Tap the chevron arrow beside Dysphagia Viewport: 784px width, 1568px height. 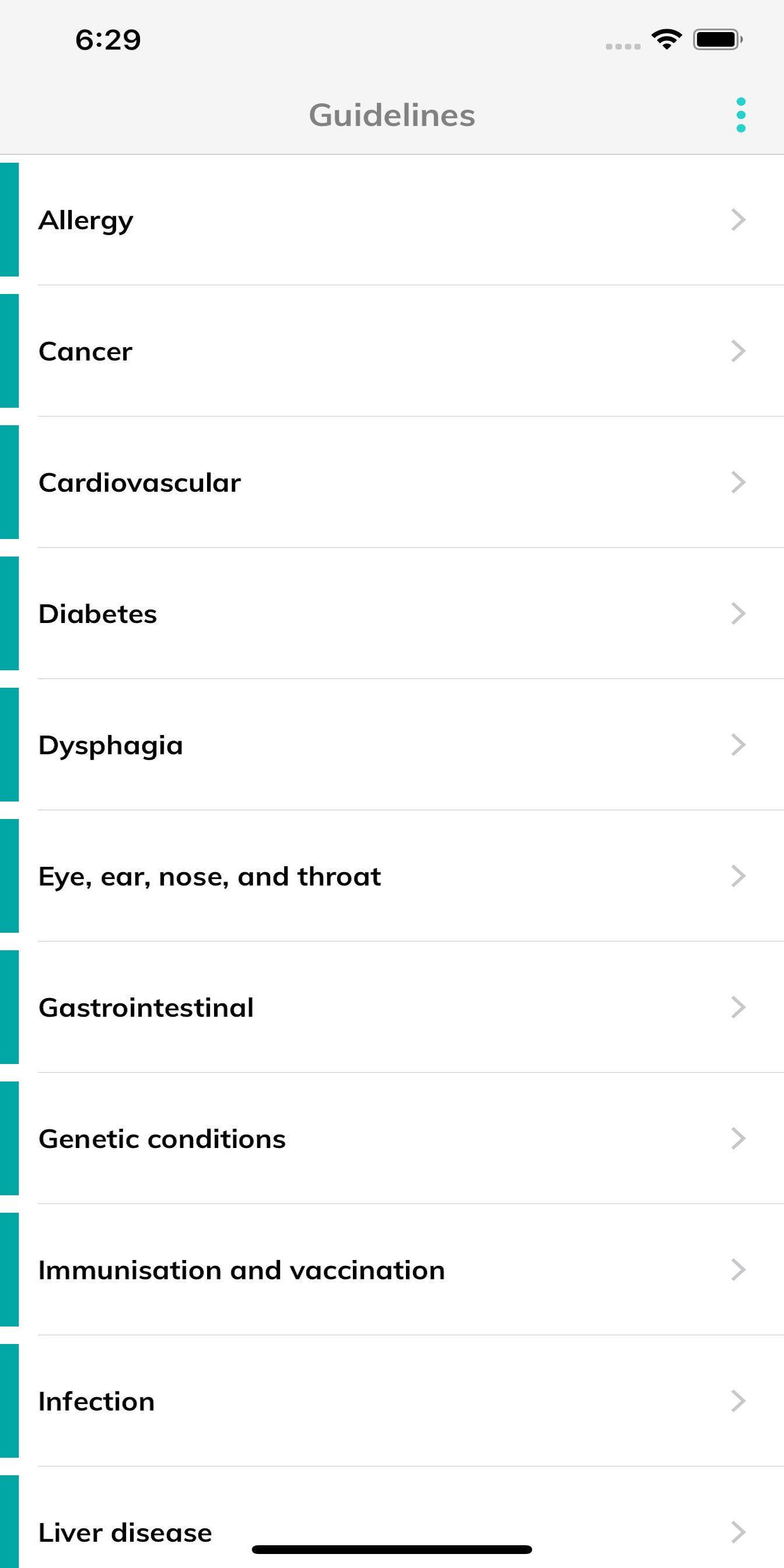tap(738, 744)
